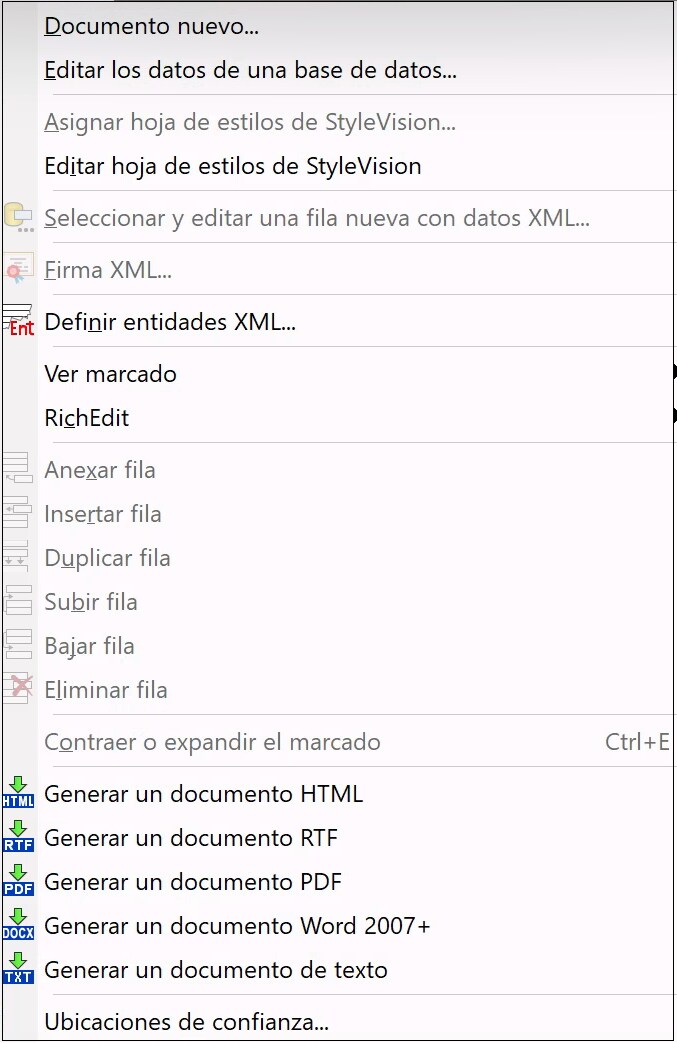
Task: Choose Generar un documento Word 2007+
Action: tap(237, 926)
